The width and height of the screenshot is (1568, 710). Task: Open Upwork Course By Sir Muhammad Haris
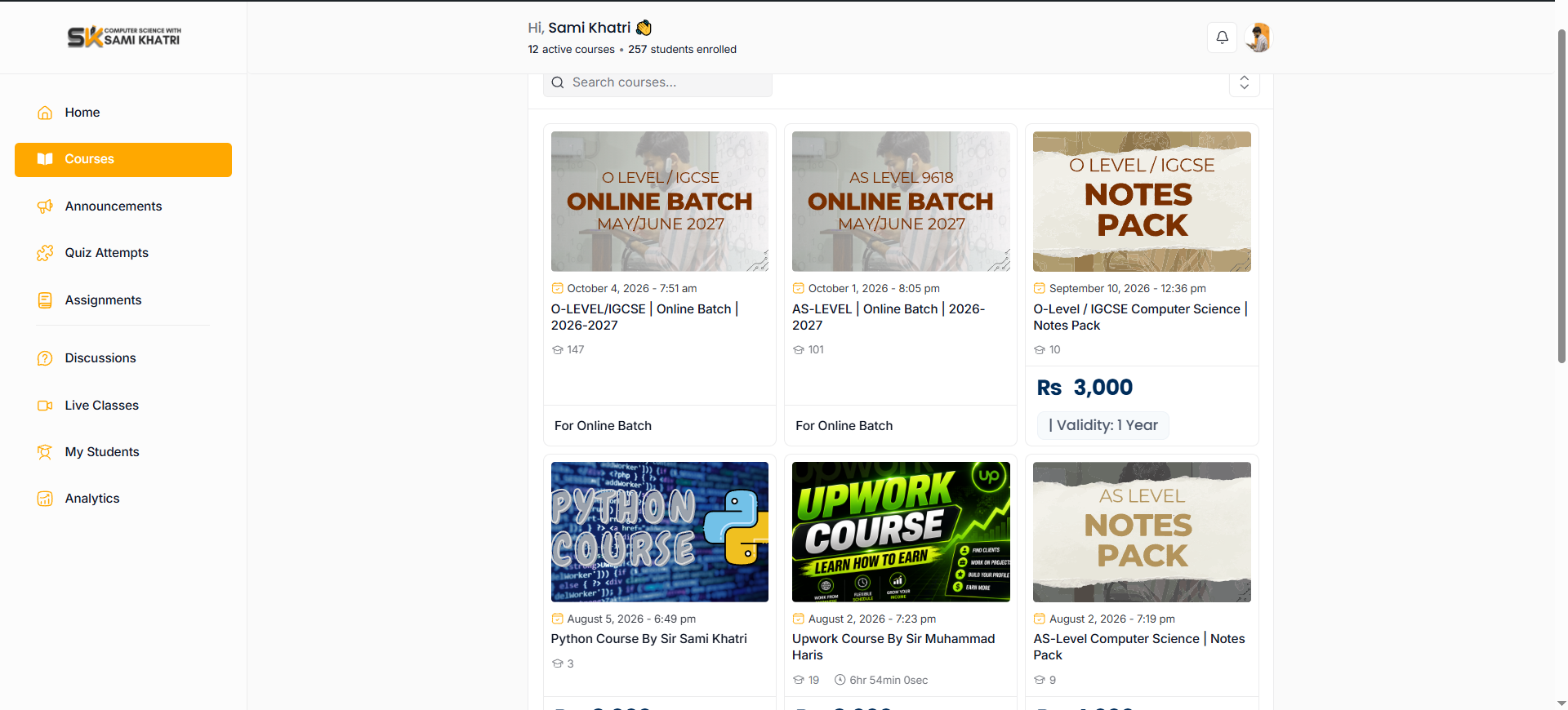(x=893, y=647)
